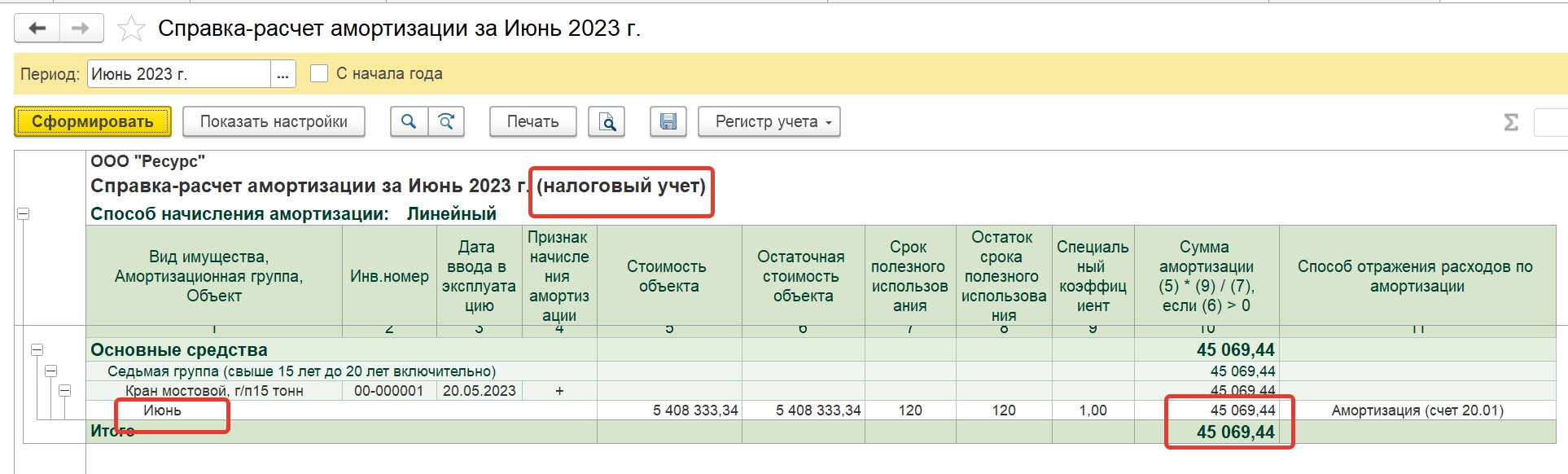
Task: Select the date cell '20.05.2023'
Action: 480,391
